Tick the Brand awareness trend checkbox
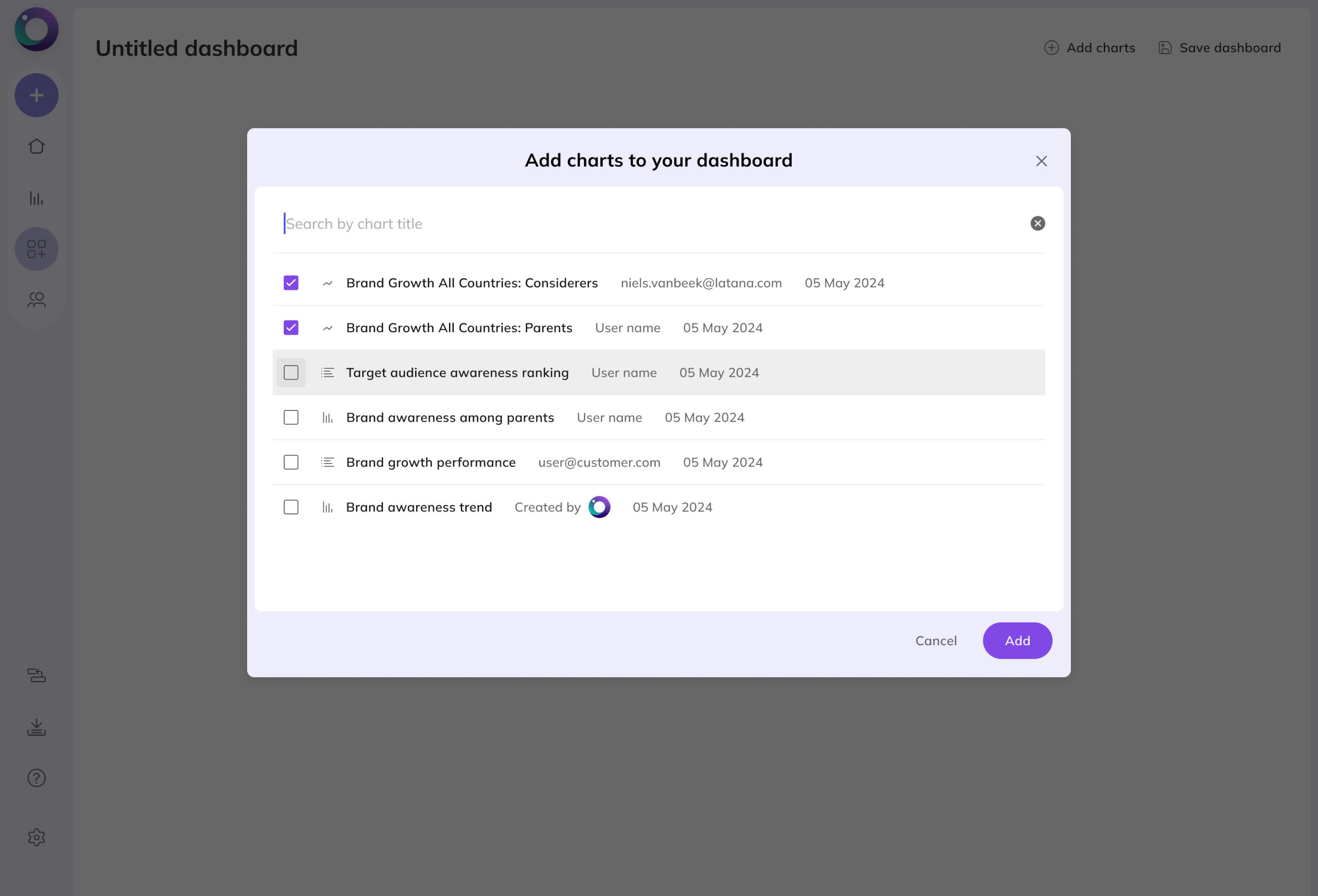This screenshot has height=896, width=1318. pyautogui.click(x=291, y=507)
